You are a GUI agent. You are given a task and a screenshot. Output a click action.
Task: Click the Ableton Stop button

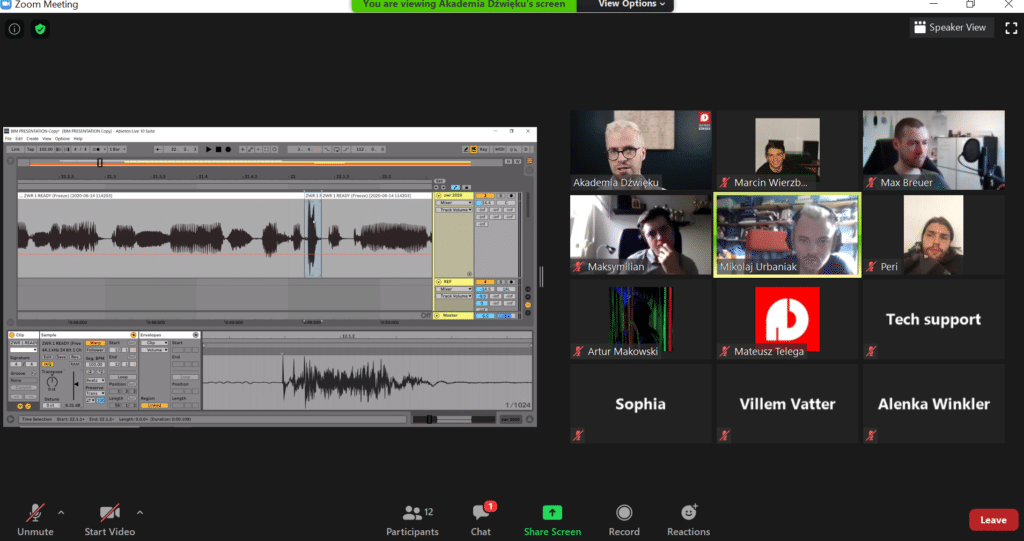(x=218, y=150)
